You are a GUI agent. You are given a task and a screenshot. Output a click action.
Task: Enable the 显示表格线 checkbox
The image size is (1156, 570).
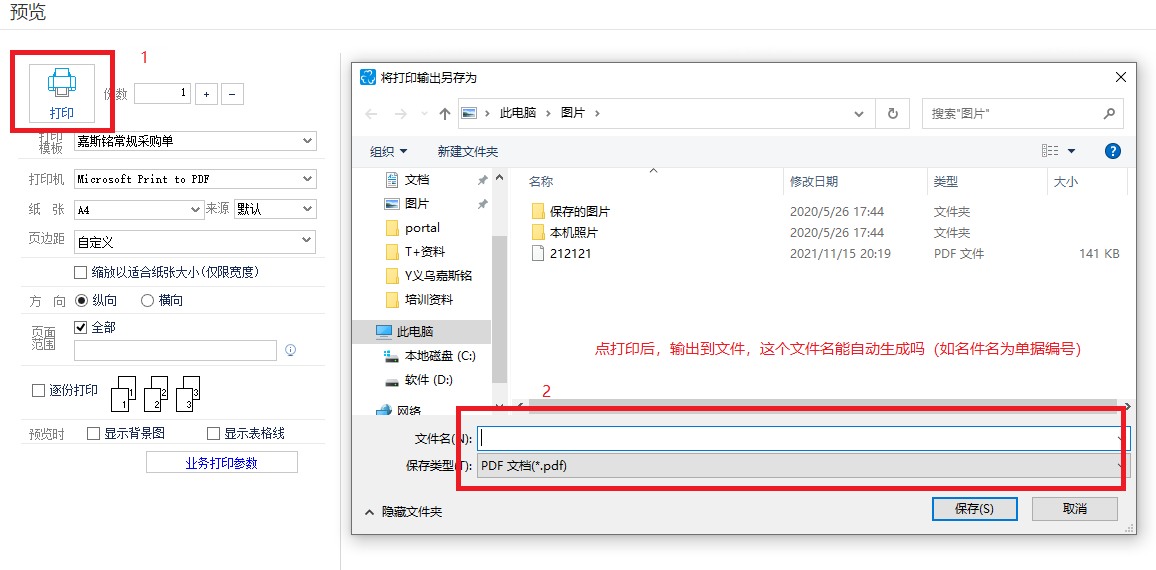(214, 434)
